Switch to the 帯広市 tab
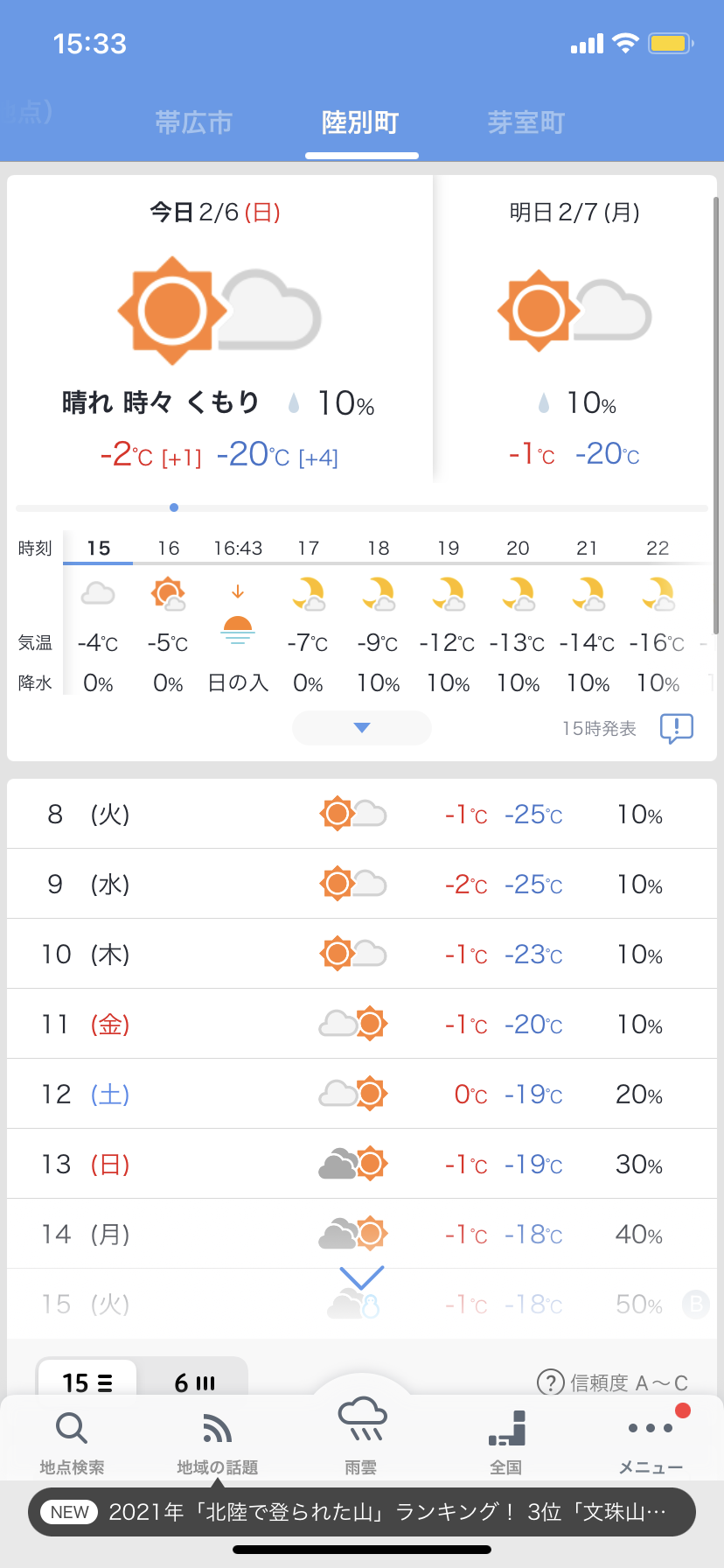This screenshot has width=724, height=1568. tap(193, 122)
